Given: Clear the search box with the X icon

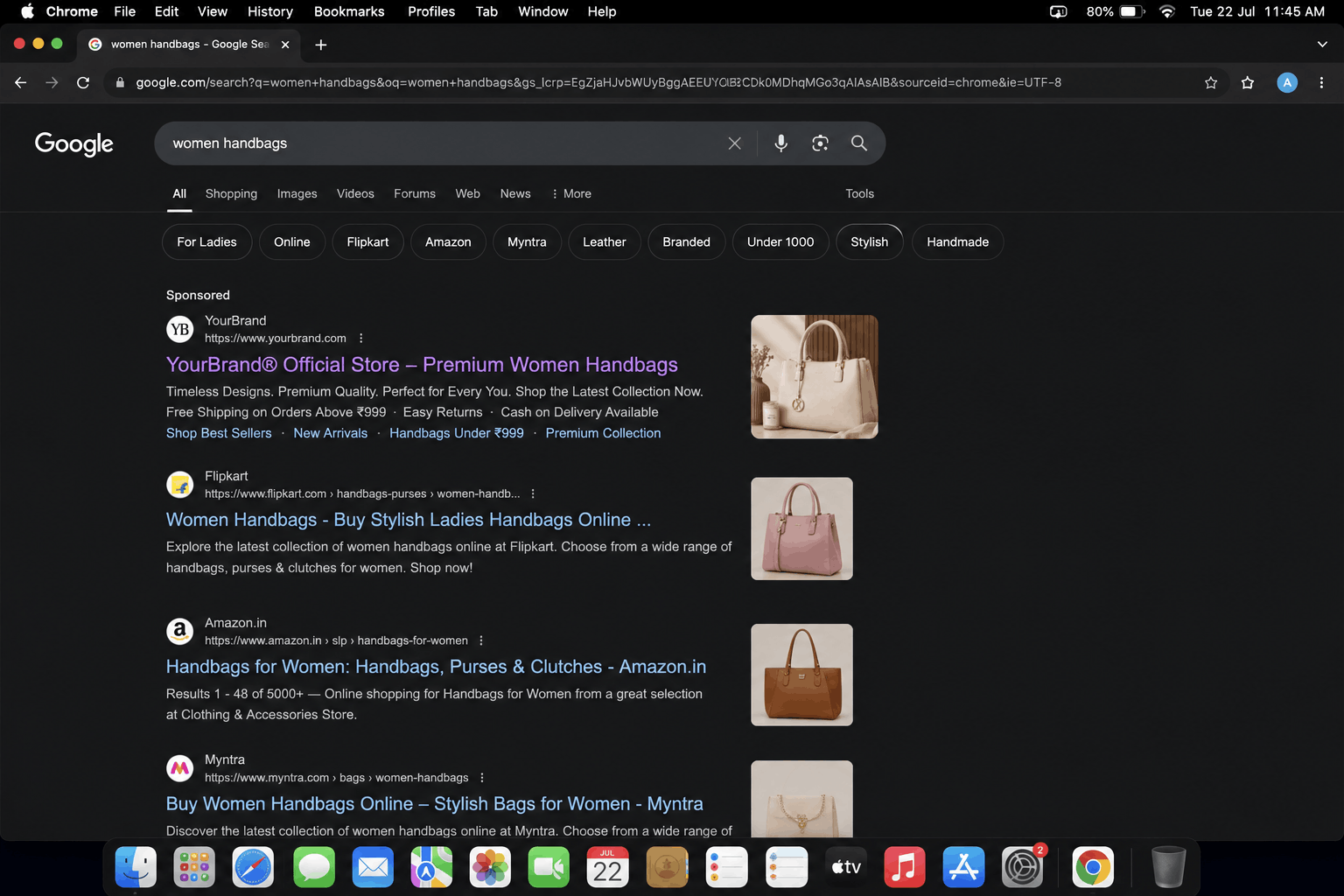Looking at the screenshot, I should point(734,143).
